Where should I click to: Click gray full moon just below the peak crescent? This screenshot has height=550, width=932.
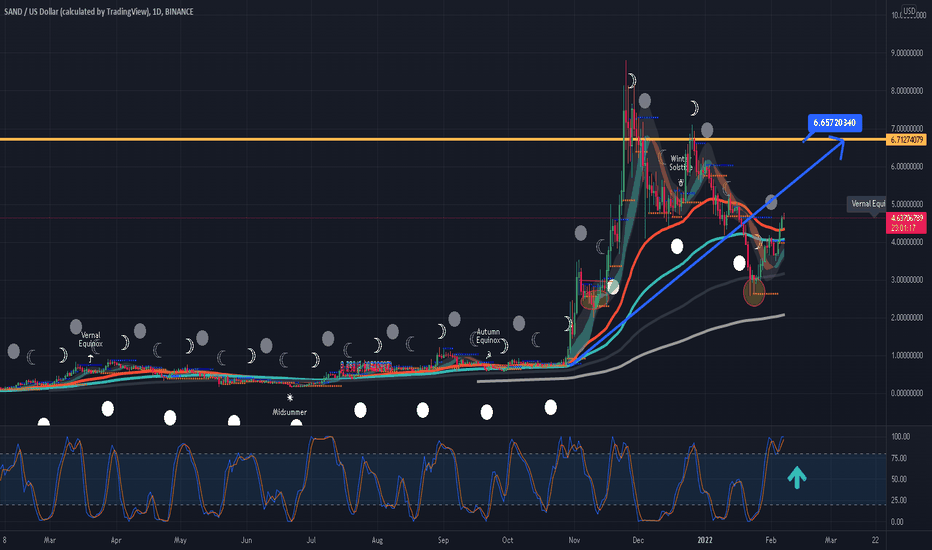[645, 100]
